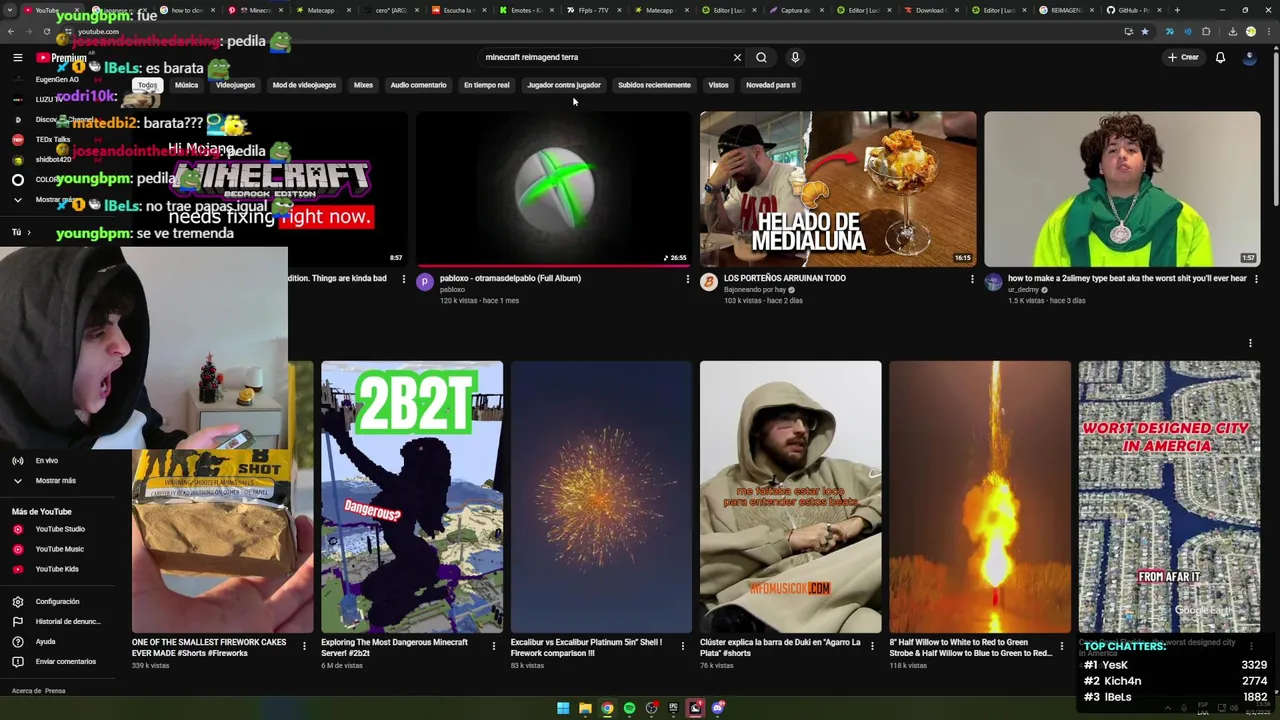
Task: Open options for 8" Half Willow short
Action: click(1062, 646)
